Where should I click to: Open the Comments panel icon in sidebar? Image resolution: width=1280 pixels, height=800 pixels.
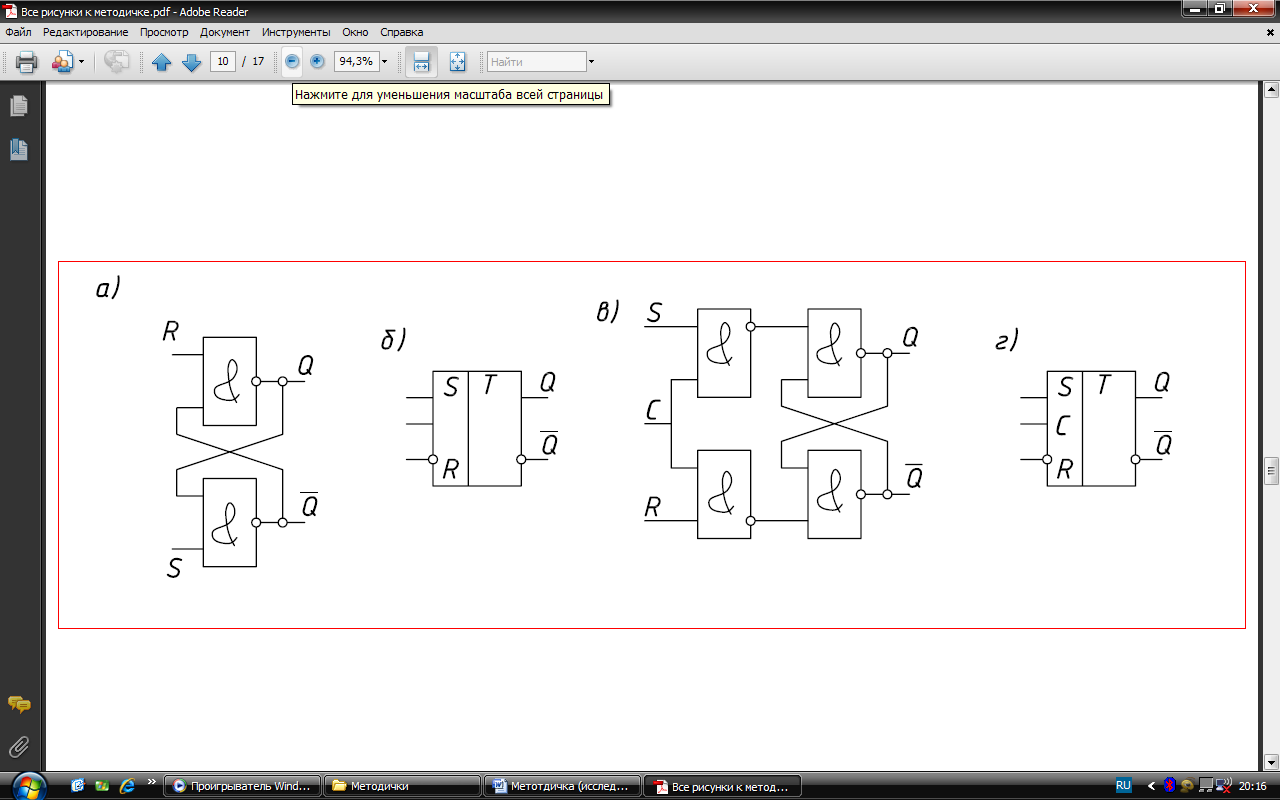click(18, 704)
